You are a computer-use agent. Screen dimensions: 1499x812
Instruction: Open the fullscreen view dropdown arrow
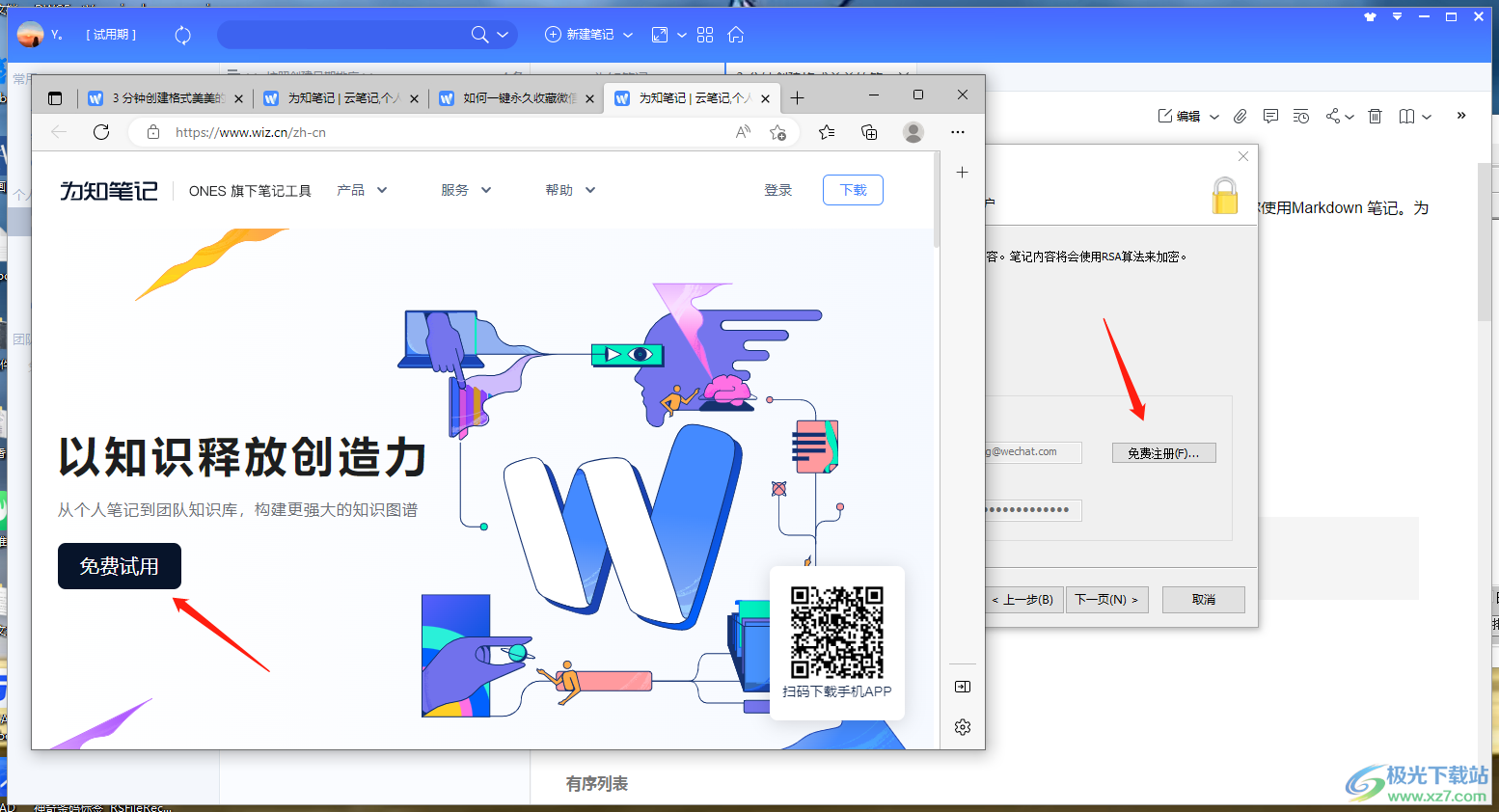(682, 35)
